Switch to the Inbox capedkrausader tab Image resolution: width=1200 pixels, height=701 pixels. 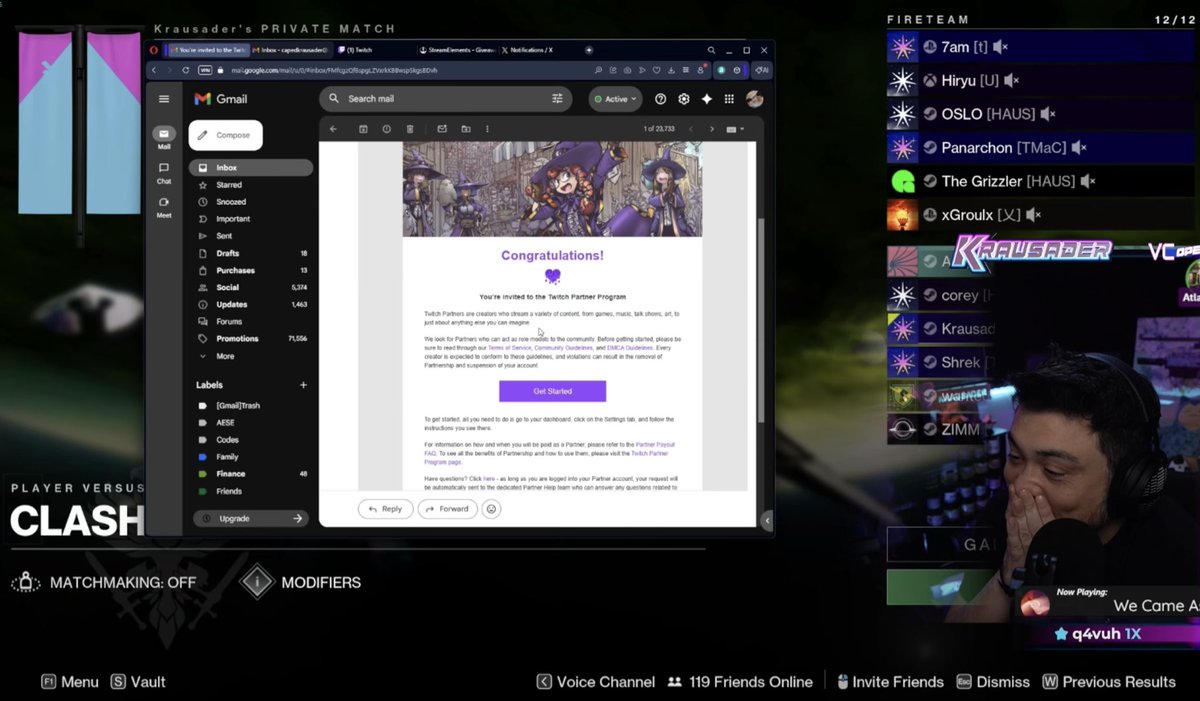pos(289,49)
